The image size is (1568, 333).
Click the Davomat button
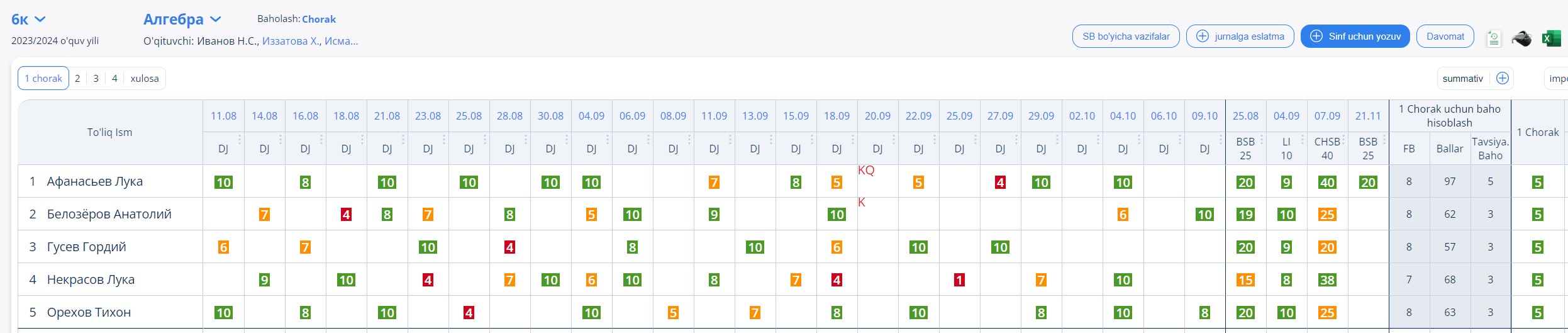click(1445, 37)
